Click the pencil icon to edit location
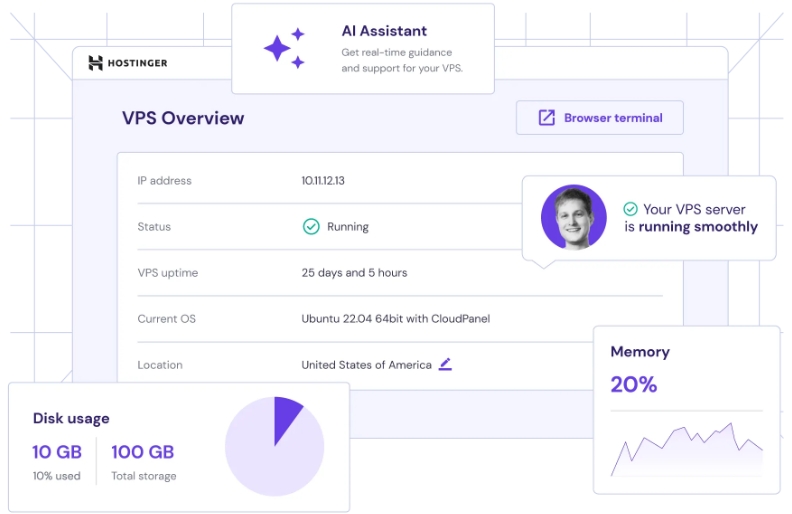 coord(445,364)
